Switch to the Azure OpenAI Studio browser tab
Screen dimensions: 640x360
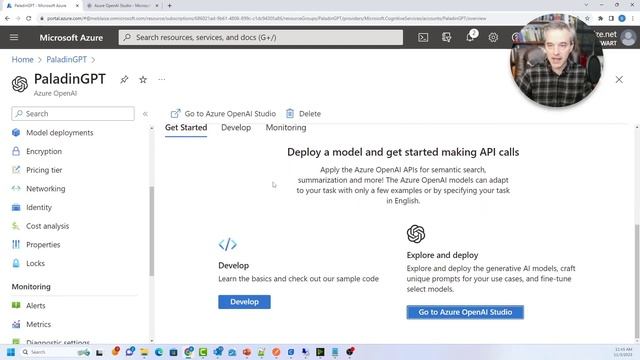point(122,6)
